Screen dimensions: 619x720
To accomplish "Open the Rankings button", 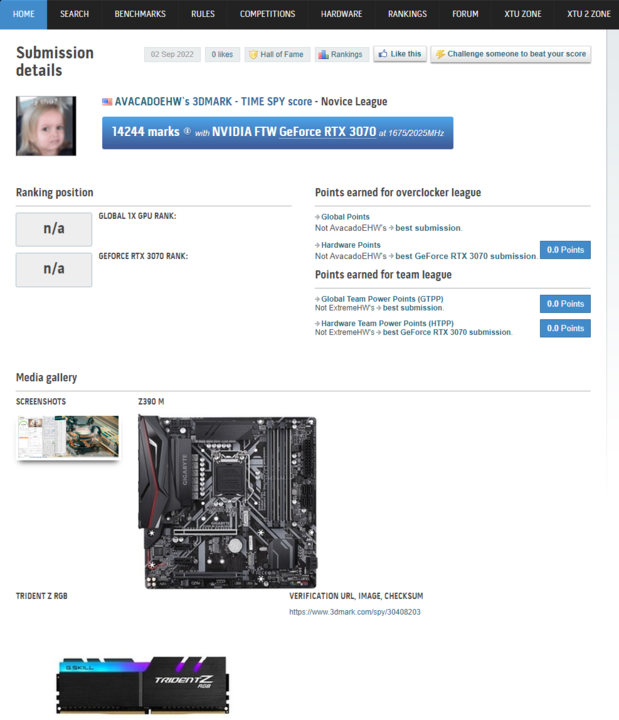I will (x=341, y=54).
